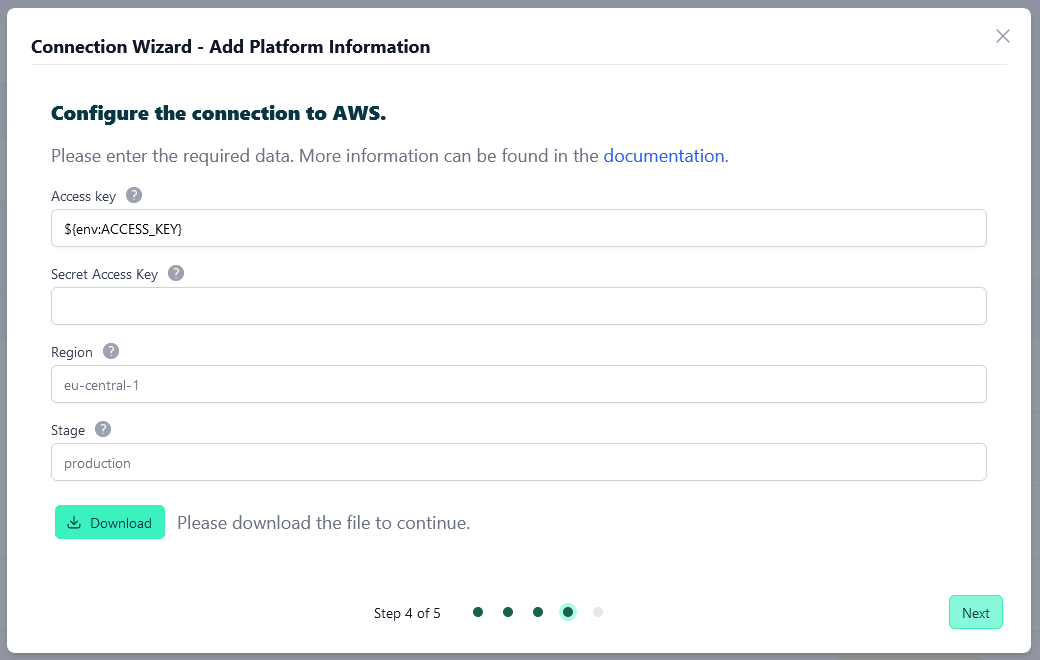1040x660 pixels.
Task: Open the Region help tooltip
Action: point(111,351)
